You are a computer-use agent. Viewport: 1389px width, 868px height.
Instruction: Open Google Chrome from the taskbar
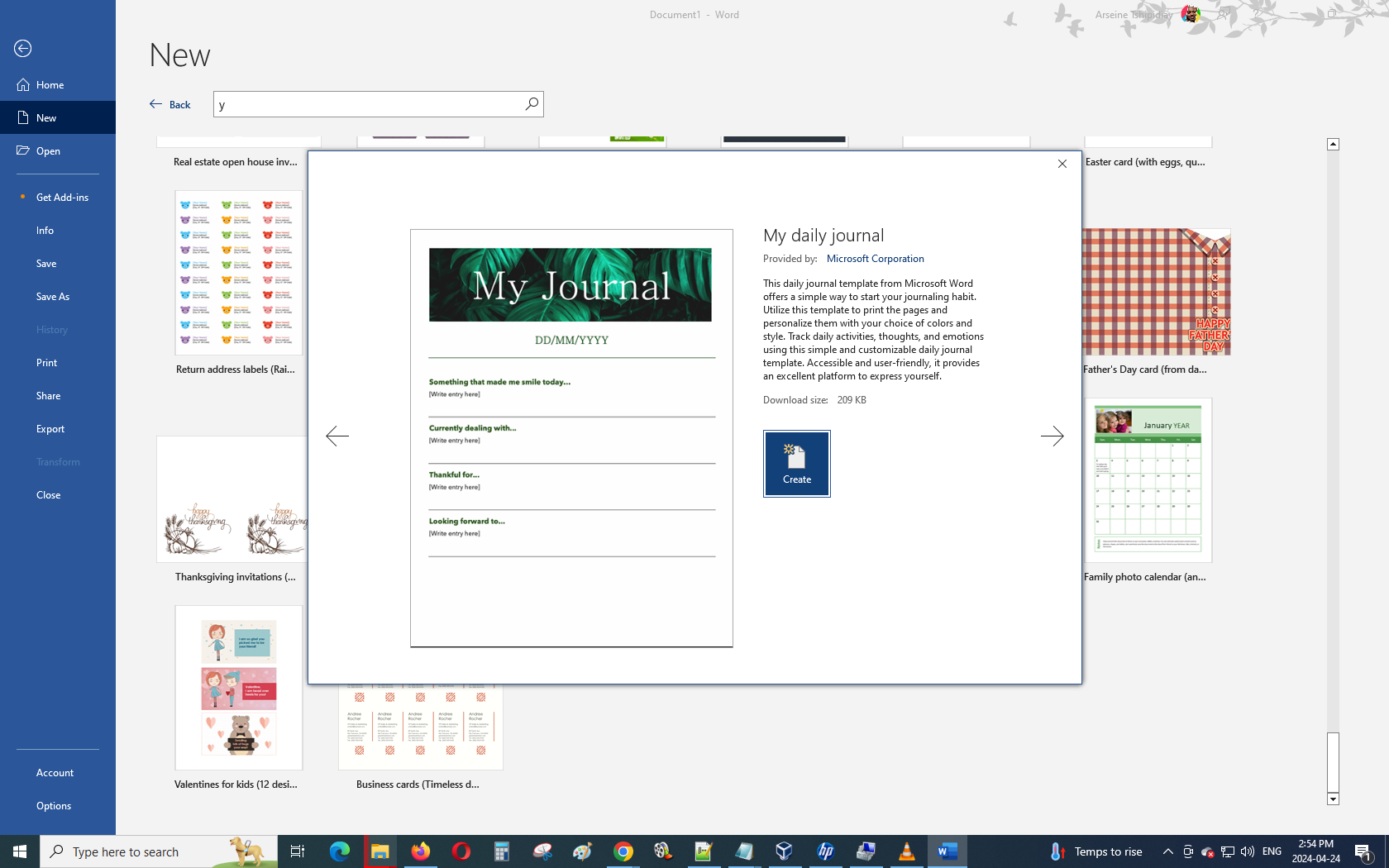[623, 851]
